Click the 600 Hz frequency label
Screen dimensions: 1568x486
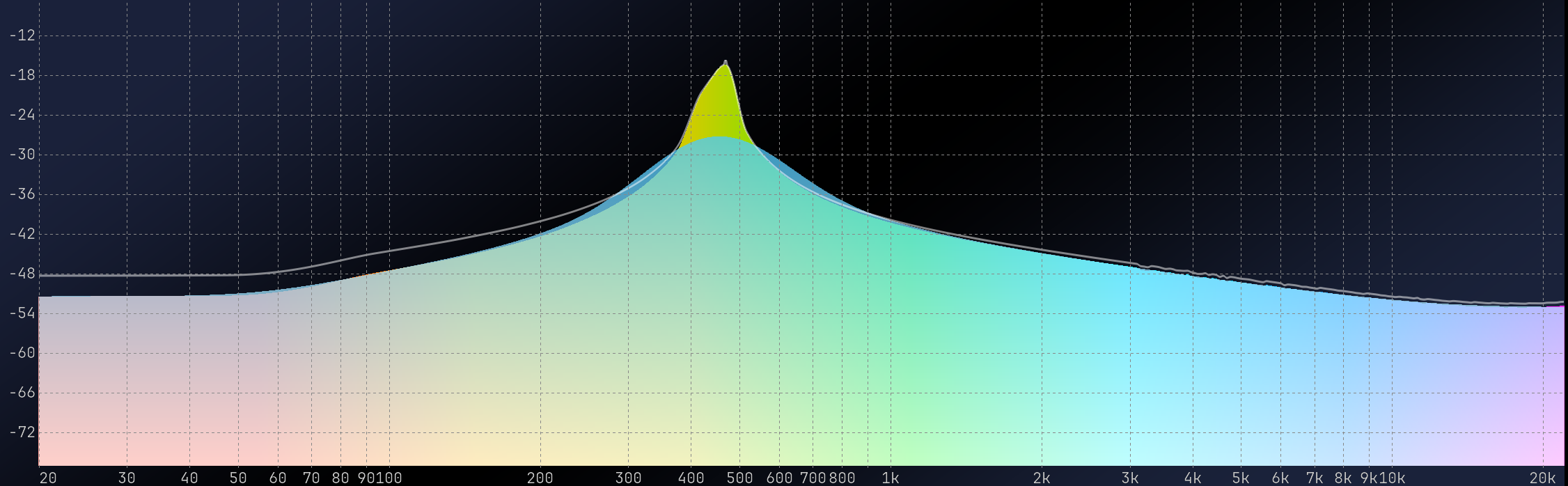coord(779,478)
